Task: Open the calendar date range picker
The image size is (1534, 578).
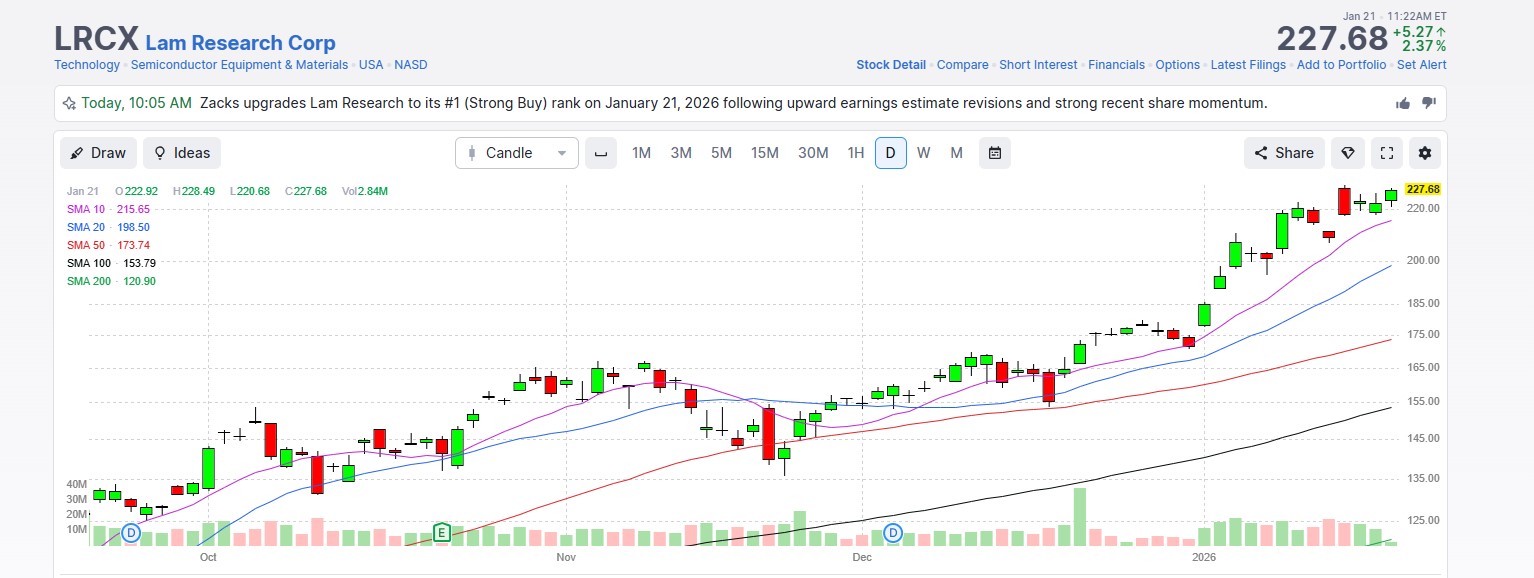Action: (995, 153)
